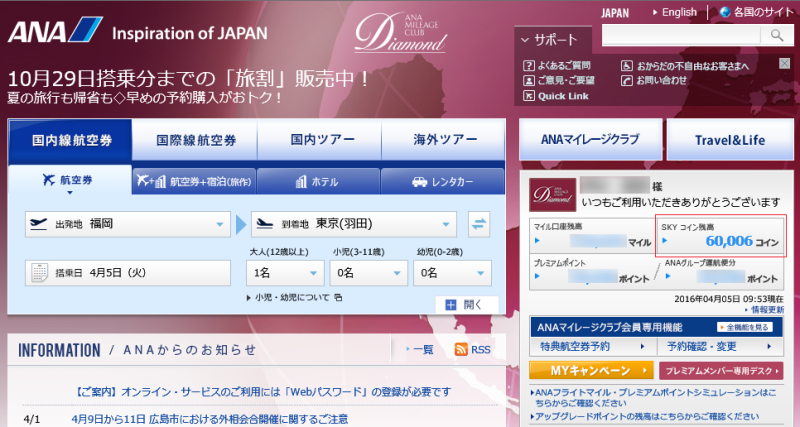Screen dimensions: 800x427
Task: Select 国内ツアー tab
Action: pos(319,140)
